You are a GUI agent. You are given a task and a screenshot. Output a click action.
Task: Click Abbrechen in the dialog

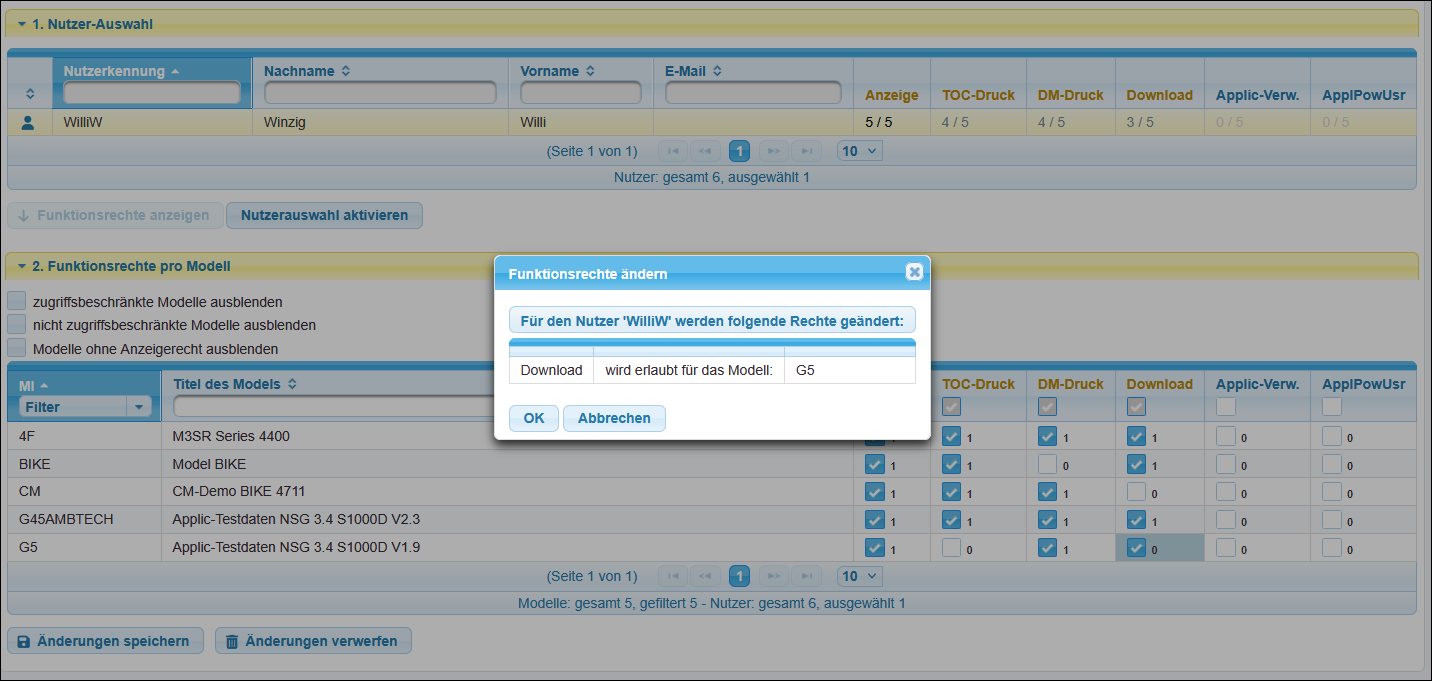pos(614,418)
